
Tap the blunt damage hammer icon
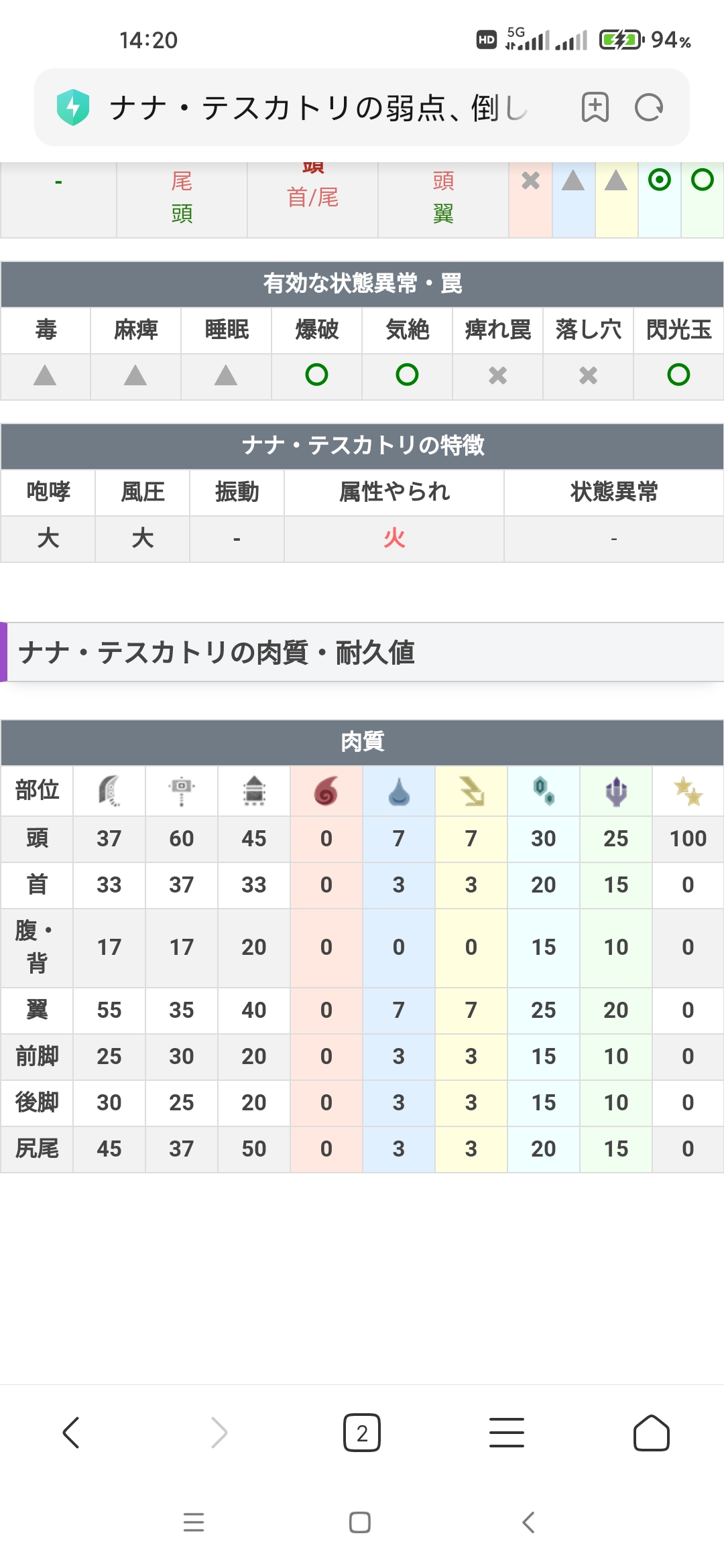(x=182, y=791)
